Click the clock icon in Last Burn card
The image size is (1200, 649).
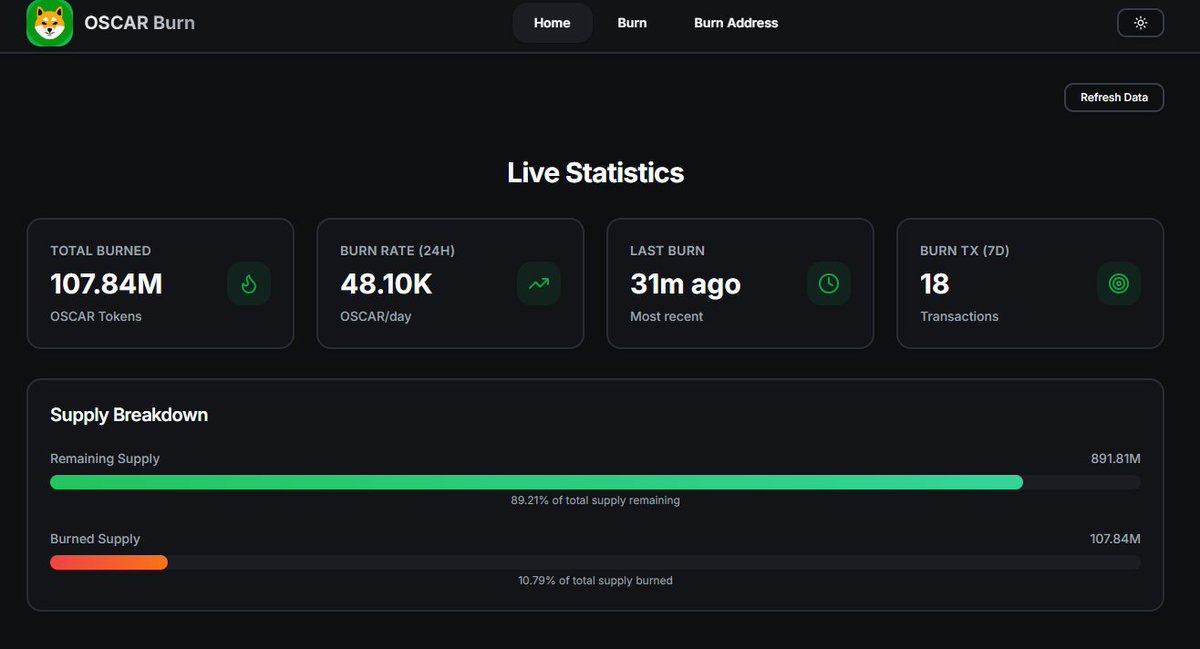[829, 284]
